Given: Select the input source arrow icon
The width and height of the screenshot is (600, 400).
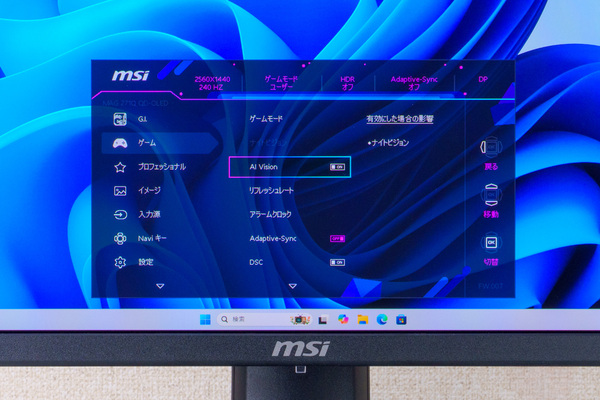Looking at the screenshot, I should click(x=120, y=214).
